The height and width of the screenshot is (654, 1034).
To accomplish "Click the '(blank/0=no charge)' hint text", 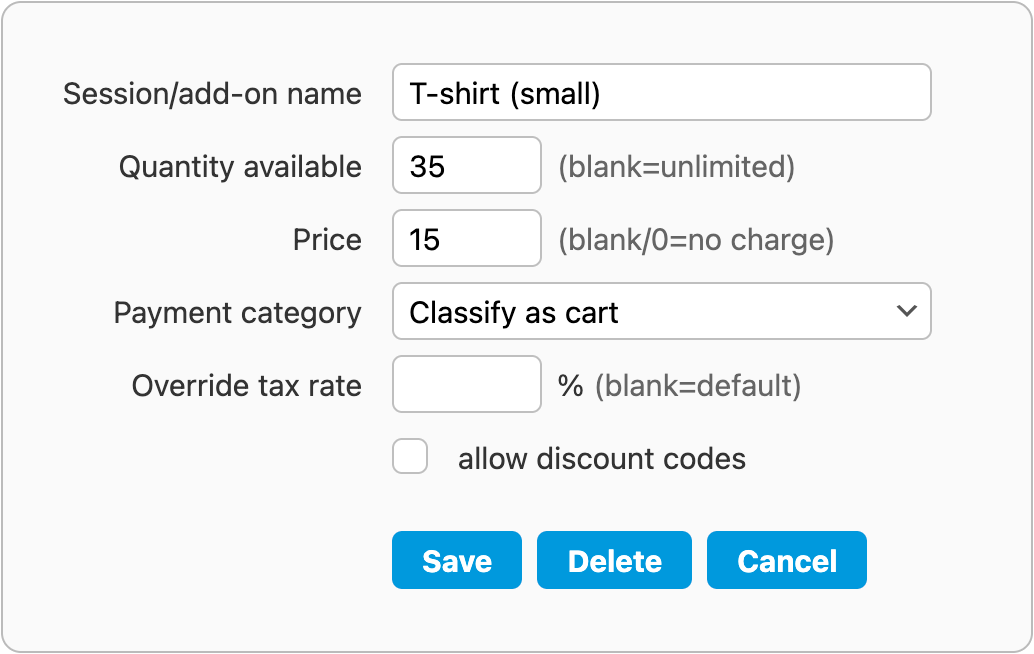I will [x=696, y=240].
